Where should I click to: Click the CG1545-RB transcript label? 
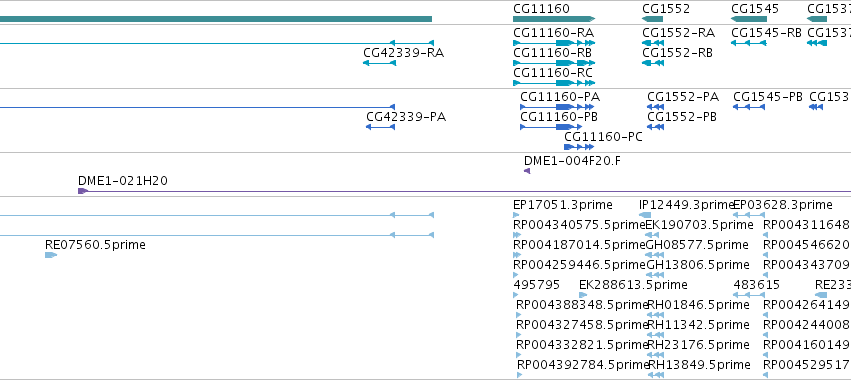[766, 33]
